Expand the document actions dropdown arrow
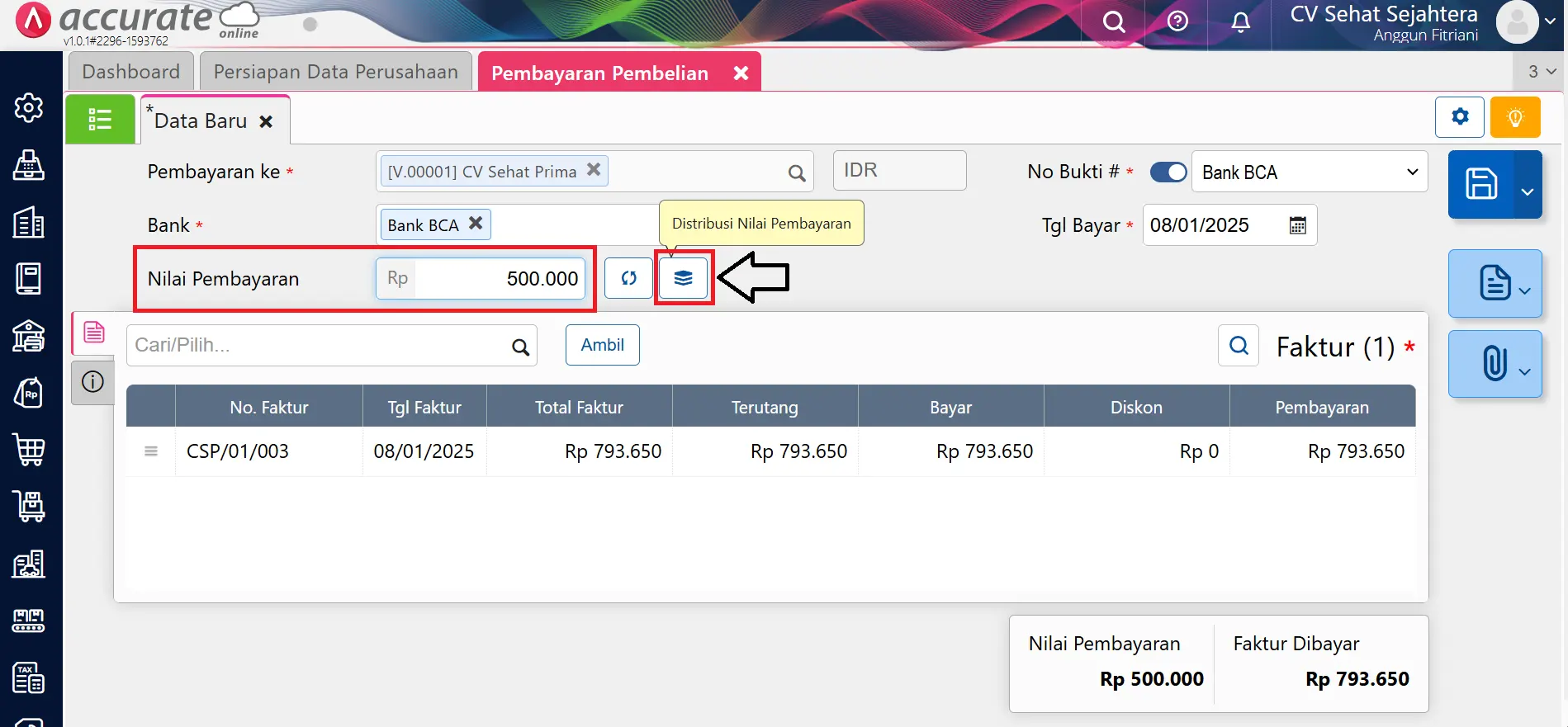 [x=1525, y=290]
